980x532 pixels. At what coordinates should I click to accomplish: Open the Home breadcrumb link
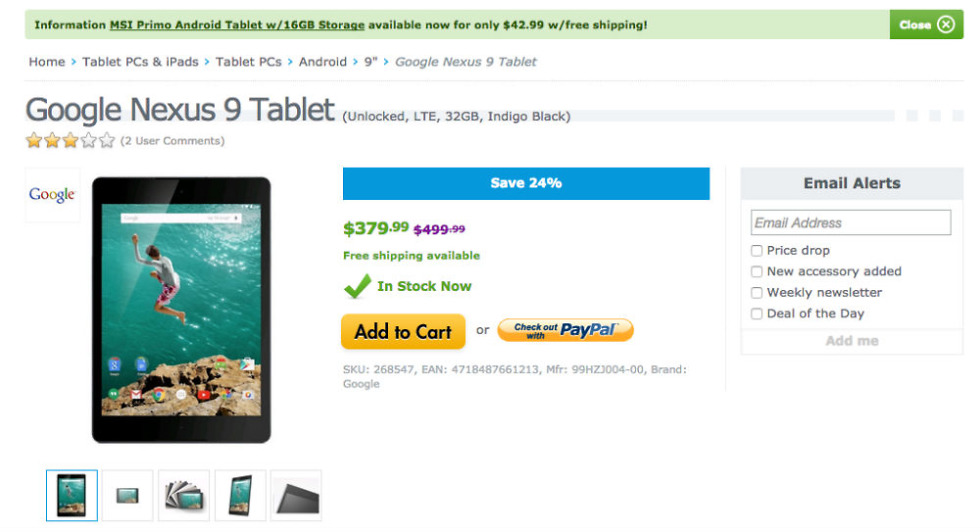[x=47, y=62]
